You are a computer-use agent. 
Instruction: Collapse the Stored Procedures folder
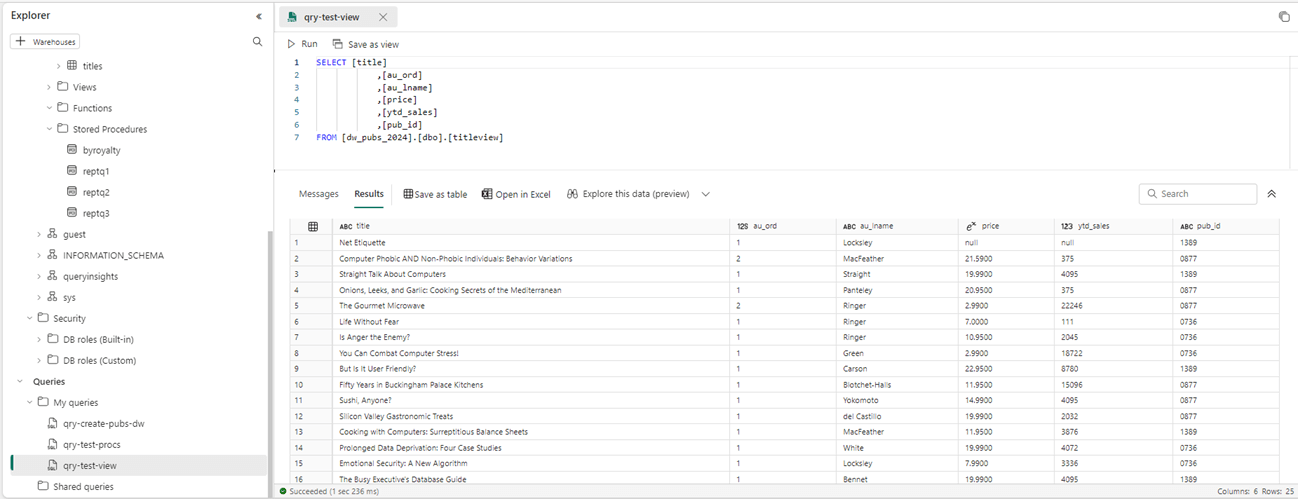pyautogui.click(x=49, y=129)
